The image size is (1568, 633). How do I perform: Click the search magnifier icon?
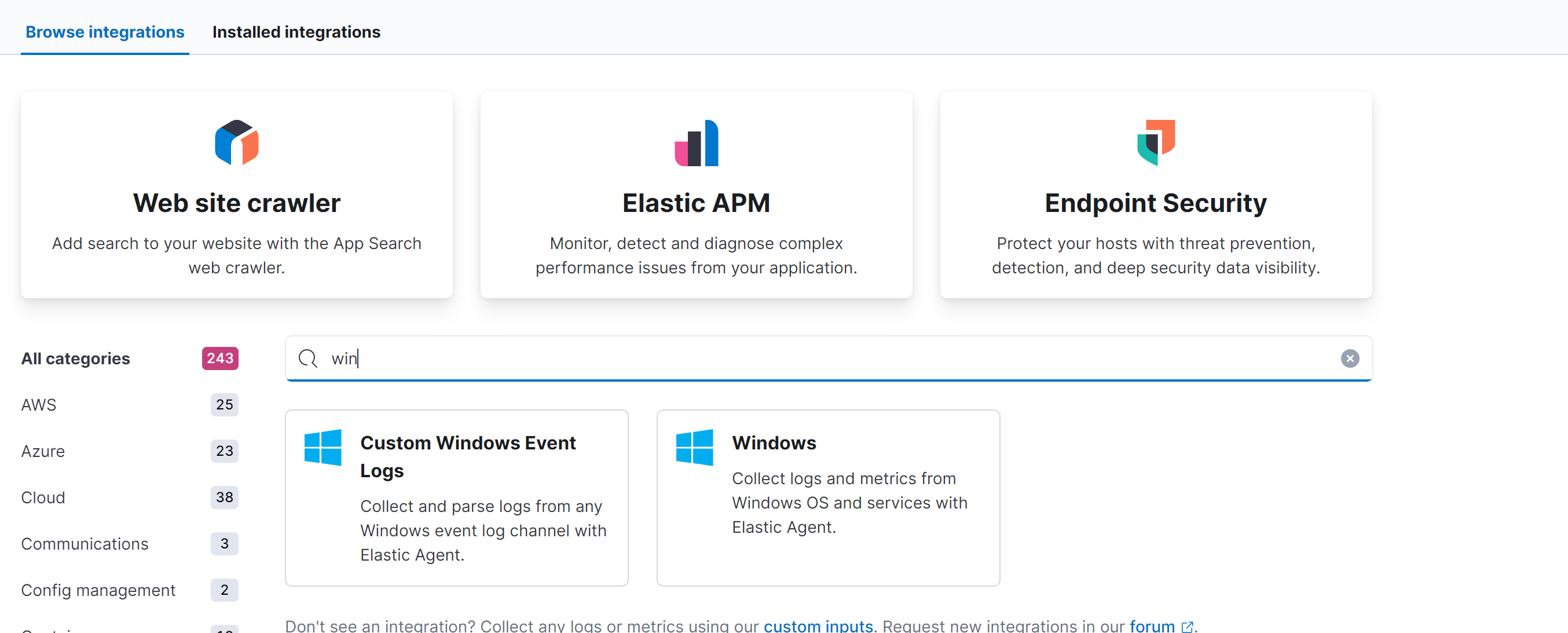(x=307, y=358)
